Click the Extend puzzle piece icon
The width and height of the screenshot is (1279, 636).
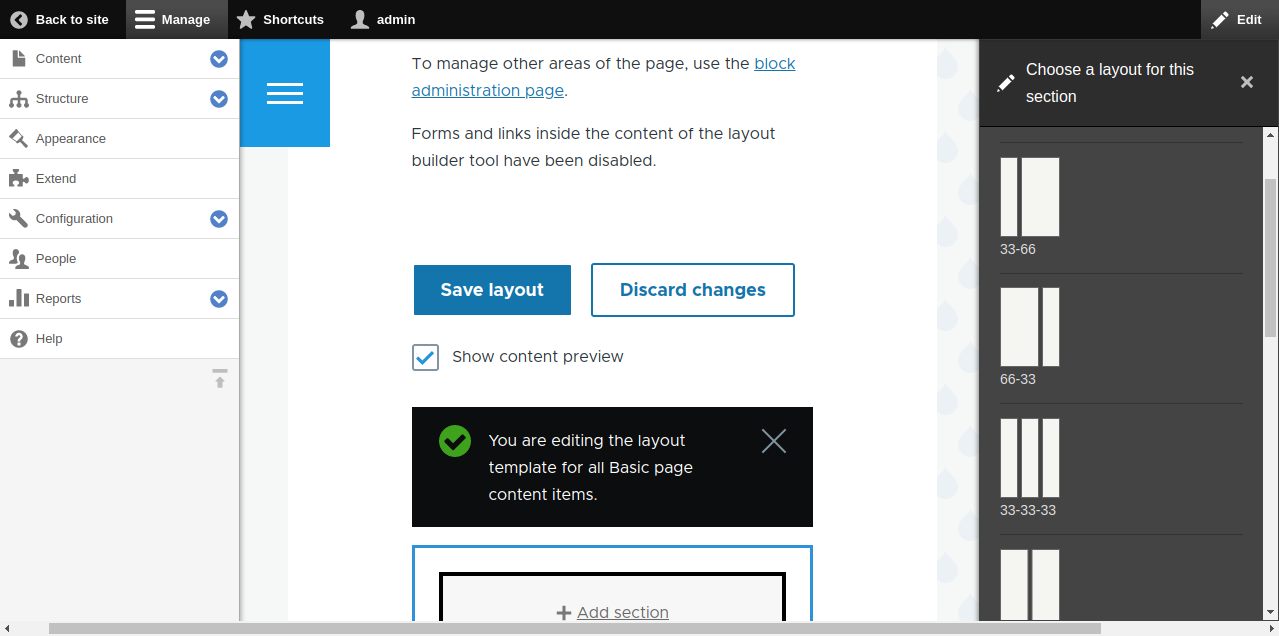tap(18, 179)
